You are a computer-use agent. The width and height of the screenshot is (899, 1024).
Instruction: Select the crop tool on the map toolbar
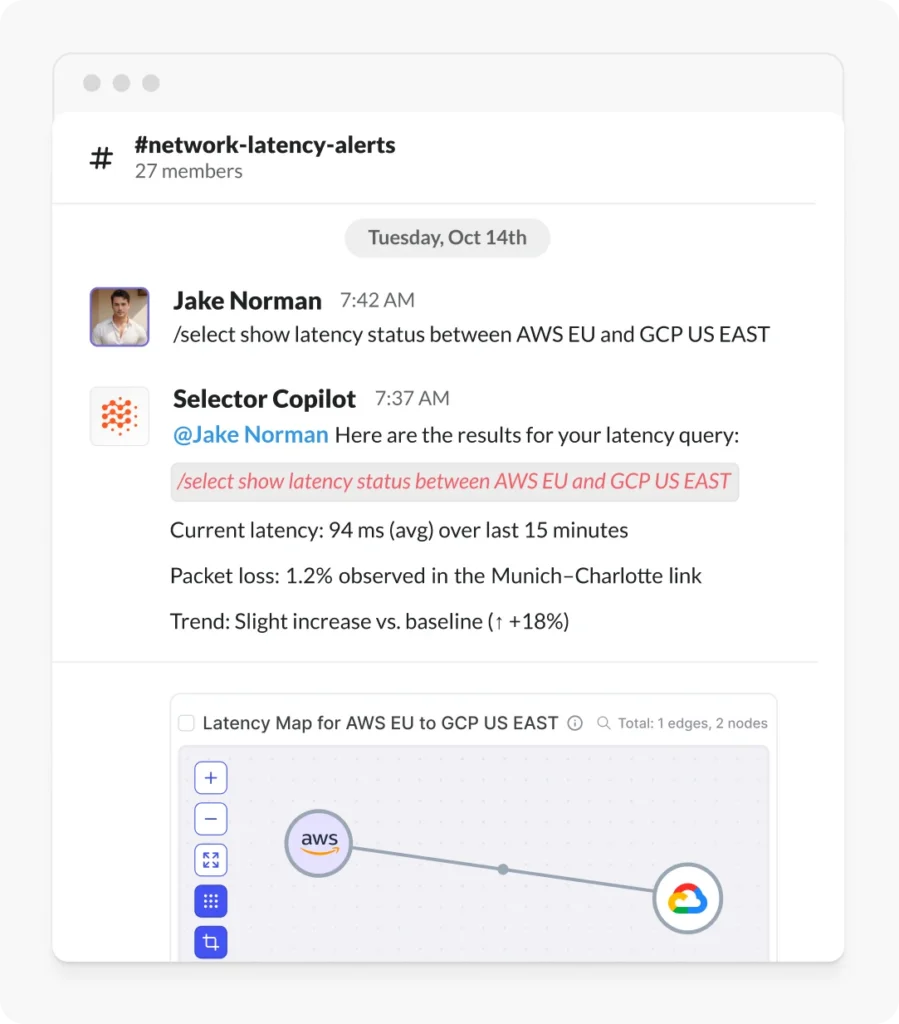coord(210,941)
